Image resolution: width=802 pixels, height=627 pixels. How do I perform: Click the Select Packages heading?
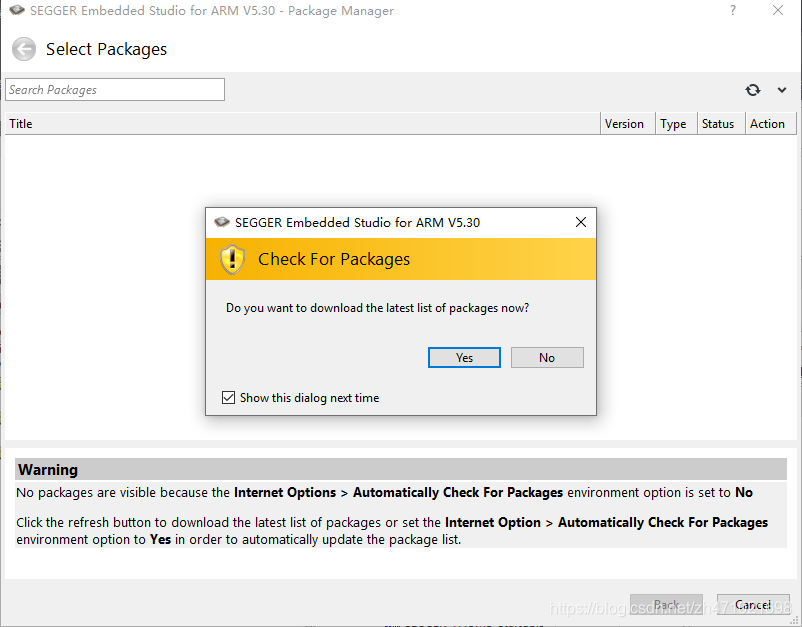pyautogui.click(x=106, y=49)
